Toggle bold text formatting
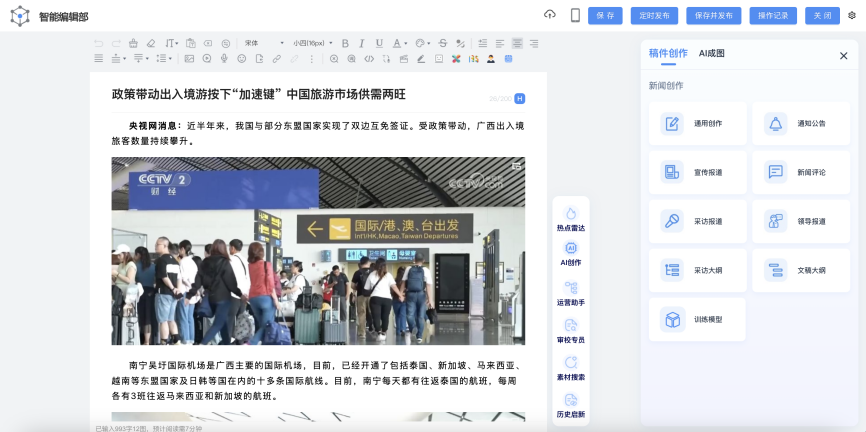Image resolution: width=866 pixels, height=432 pixels. [x=345, y=43]
